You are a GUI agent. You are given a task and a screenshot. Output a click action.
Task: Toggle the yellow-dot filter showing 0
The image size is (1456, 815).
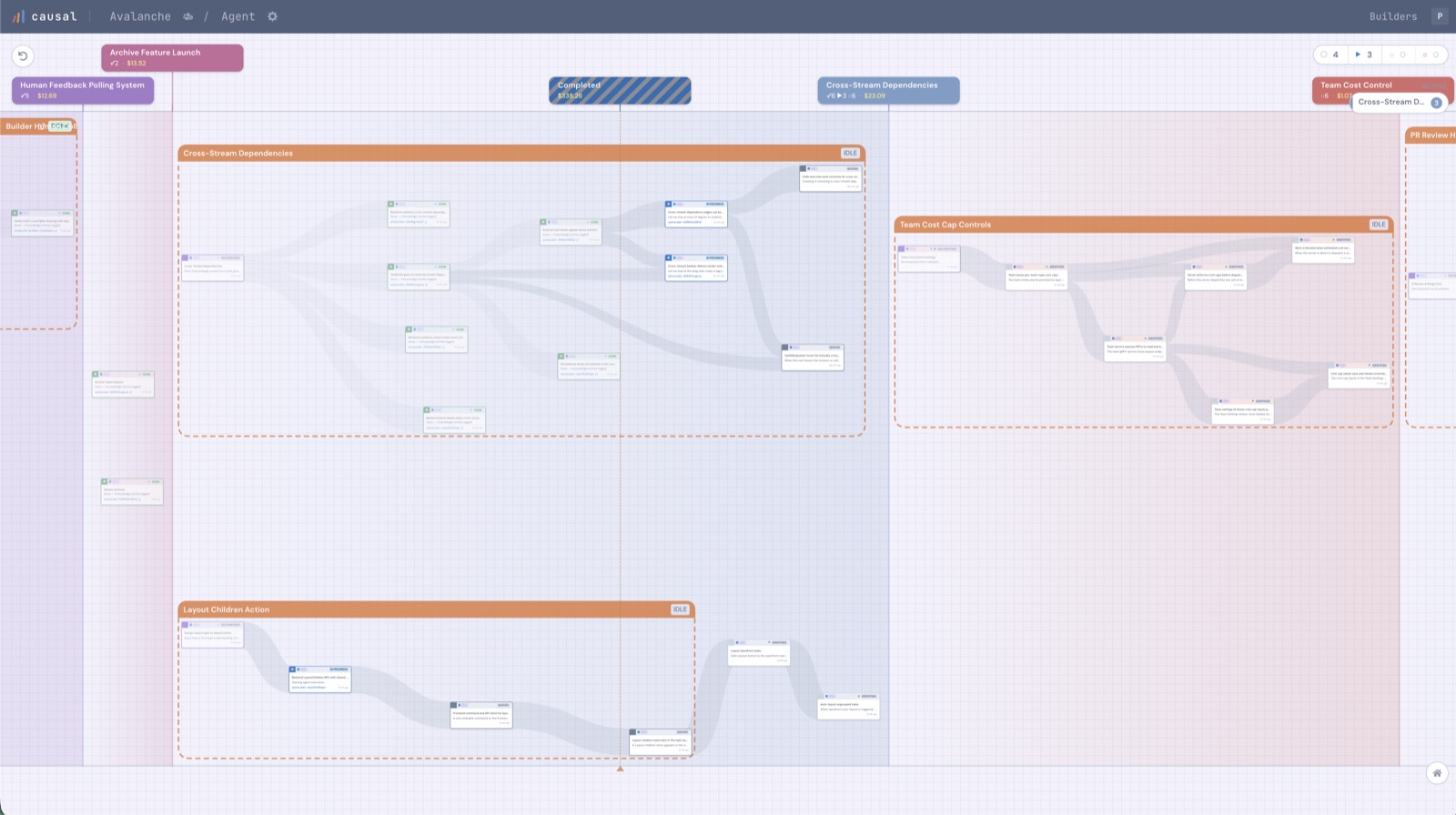pyautogui.click(x=1397, y=55)
